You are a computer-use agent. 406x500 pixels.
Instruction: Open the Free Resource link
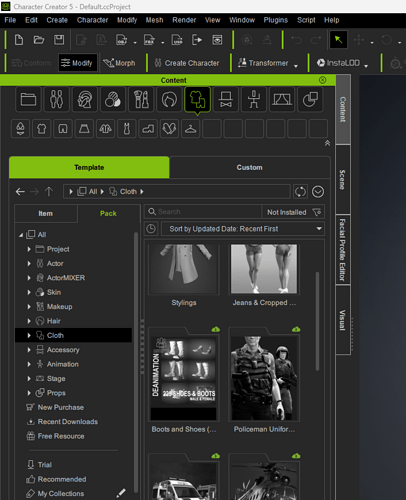[x=55, y=436]
